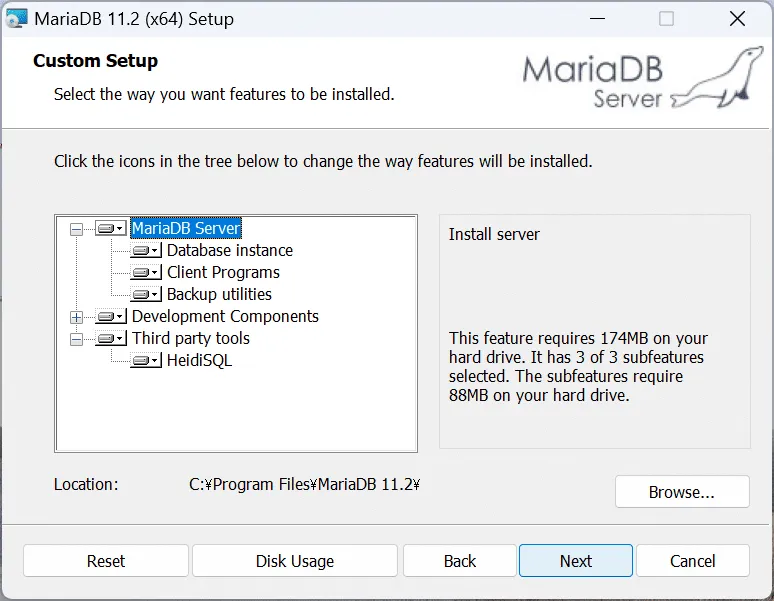Viewport: 774px width, 601px height.
Task: Click the 'Install server' description text
Action: pyautogui.click(x=494, y=234)
